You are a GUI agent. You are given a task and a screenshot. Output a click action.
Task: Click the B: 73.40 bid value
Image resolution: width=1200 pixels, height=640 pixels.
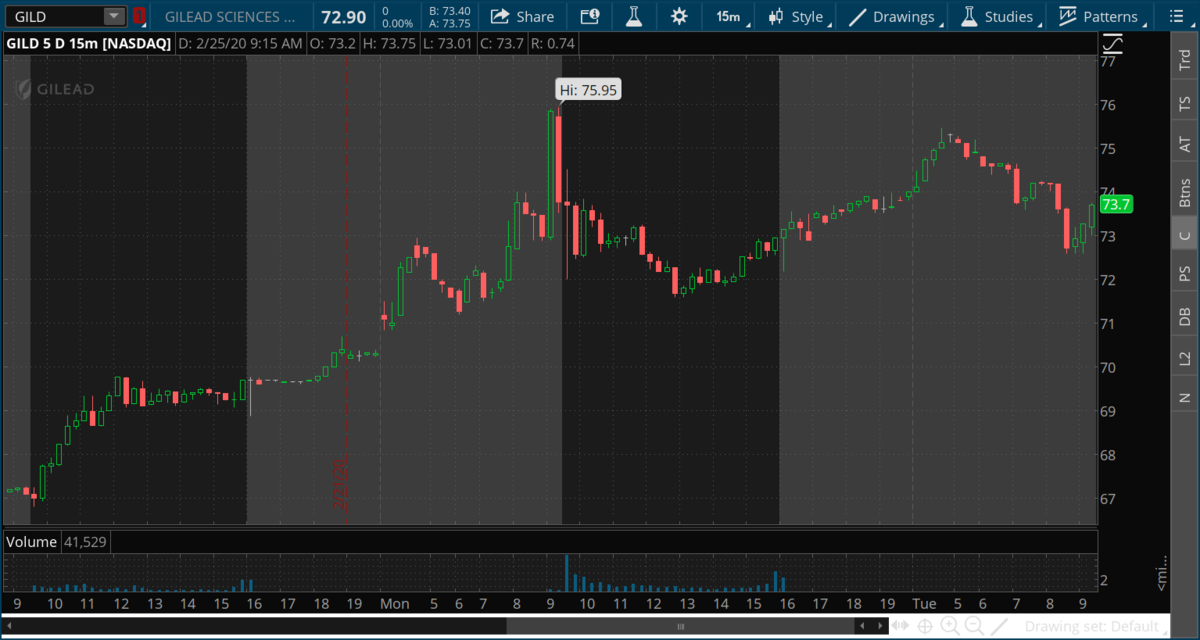(449, 10)
